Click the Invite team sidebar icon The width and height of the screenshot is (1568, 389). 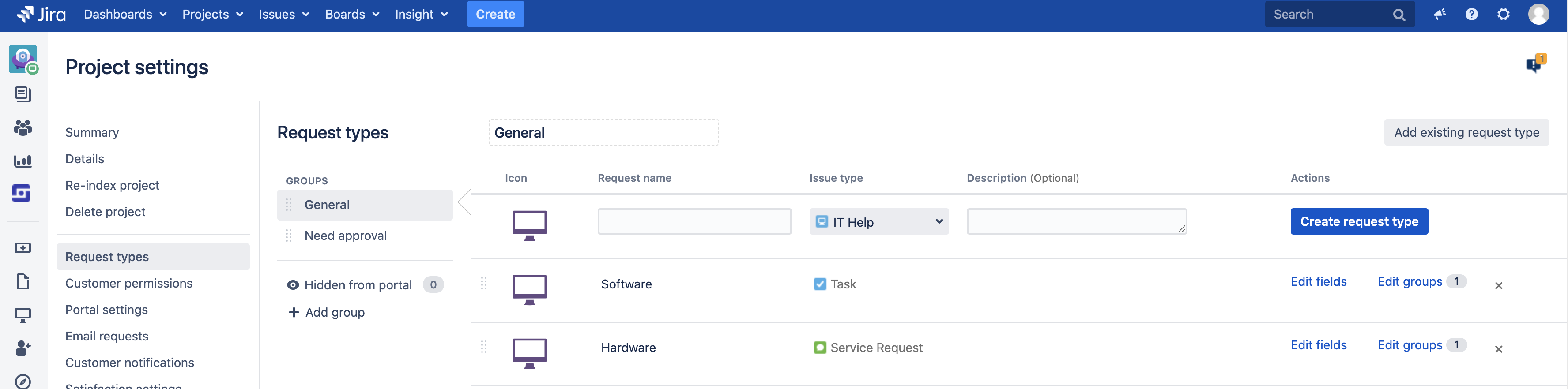(23, 348)
